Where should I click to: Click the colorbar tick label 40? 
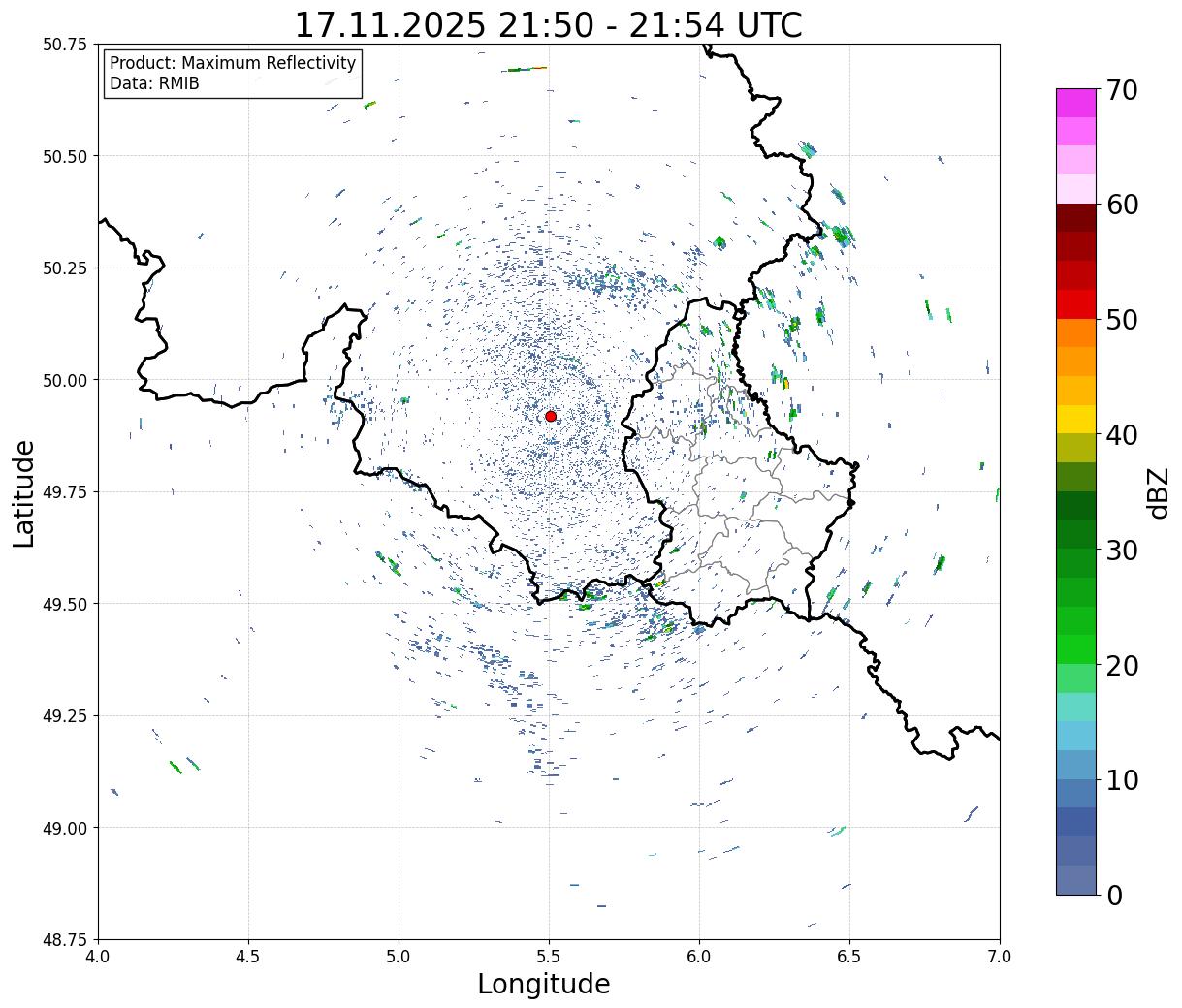[x=1123, y=435]
